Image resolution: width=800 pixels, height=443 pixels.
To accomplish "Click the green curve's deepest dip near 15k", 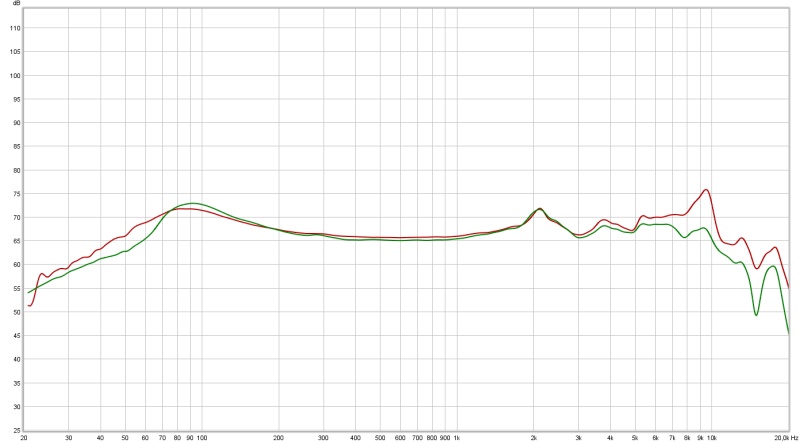I will click(756, 315).
